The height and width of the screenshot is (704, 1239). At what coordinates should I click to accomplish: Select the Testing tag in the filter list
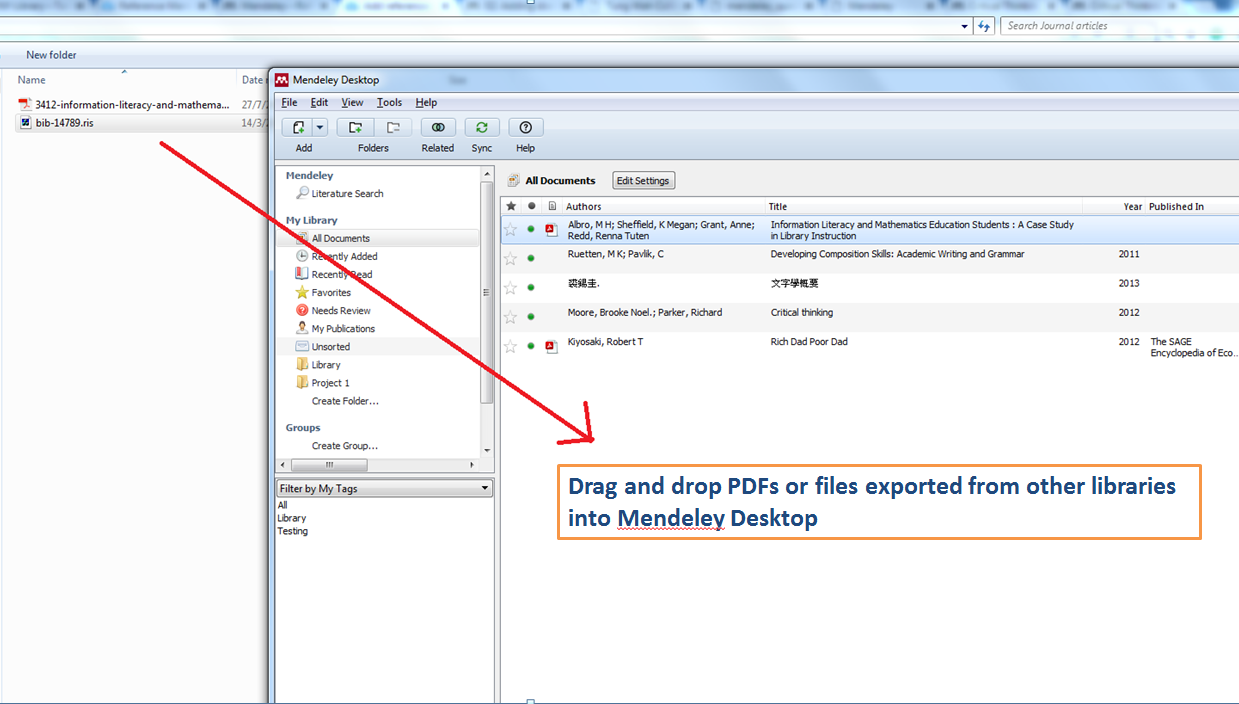coord(293,531)
